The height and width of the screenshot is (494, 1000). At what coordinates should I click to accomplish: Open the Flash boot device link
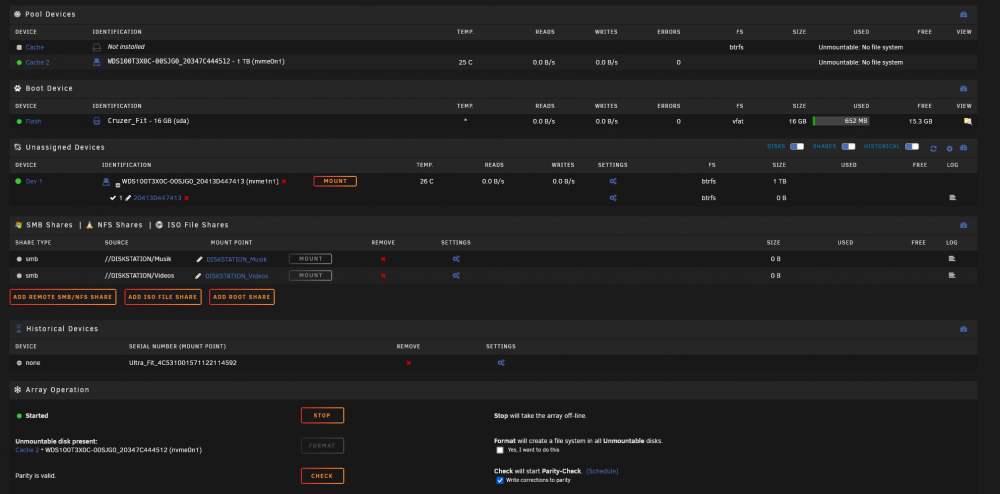(x=33, y=121)
